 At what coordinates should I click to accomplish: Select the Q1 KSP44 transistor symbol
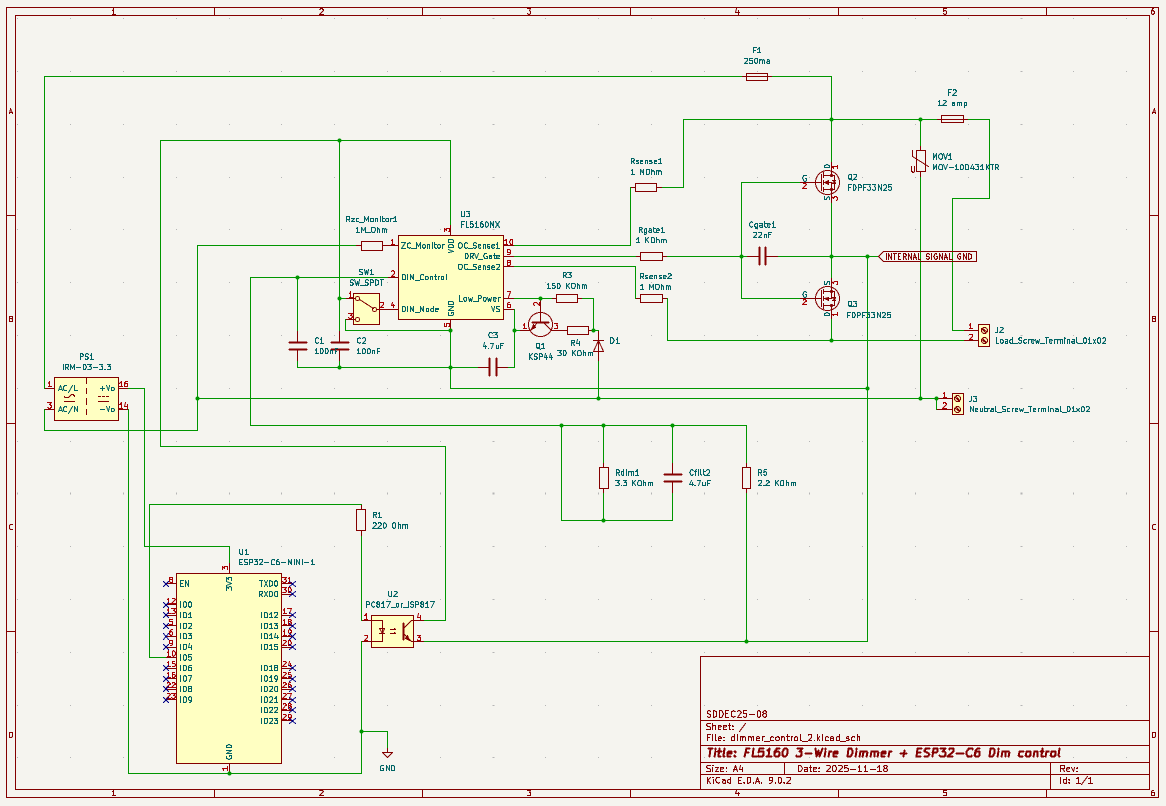point(540,323)
